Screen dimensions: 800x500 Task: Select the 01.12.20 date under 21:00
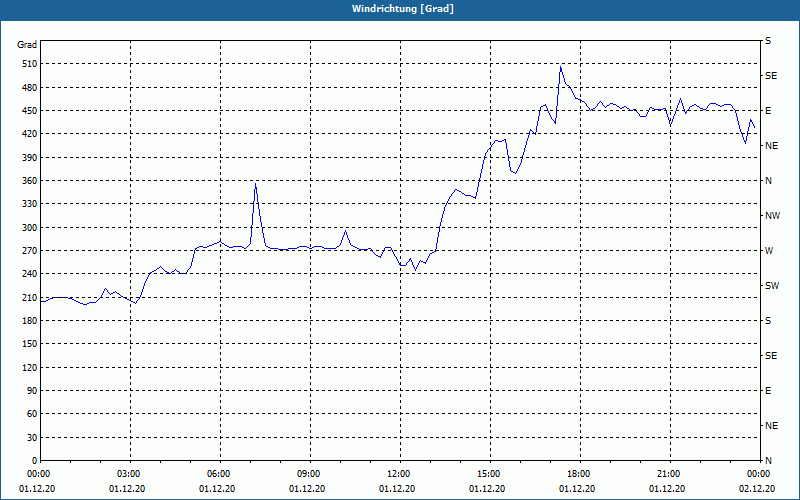(x=667, y=489)
